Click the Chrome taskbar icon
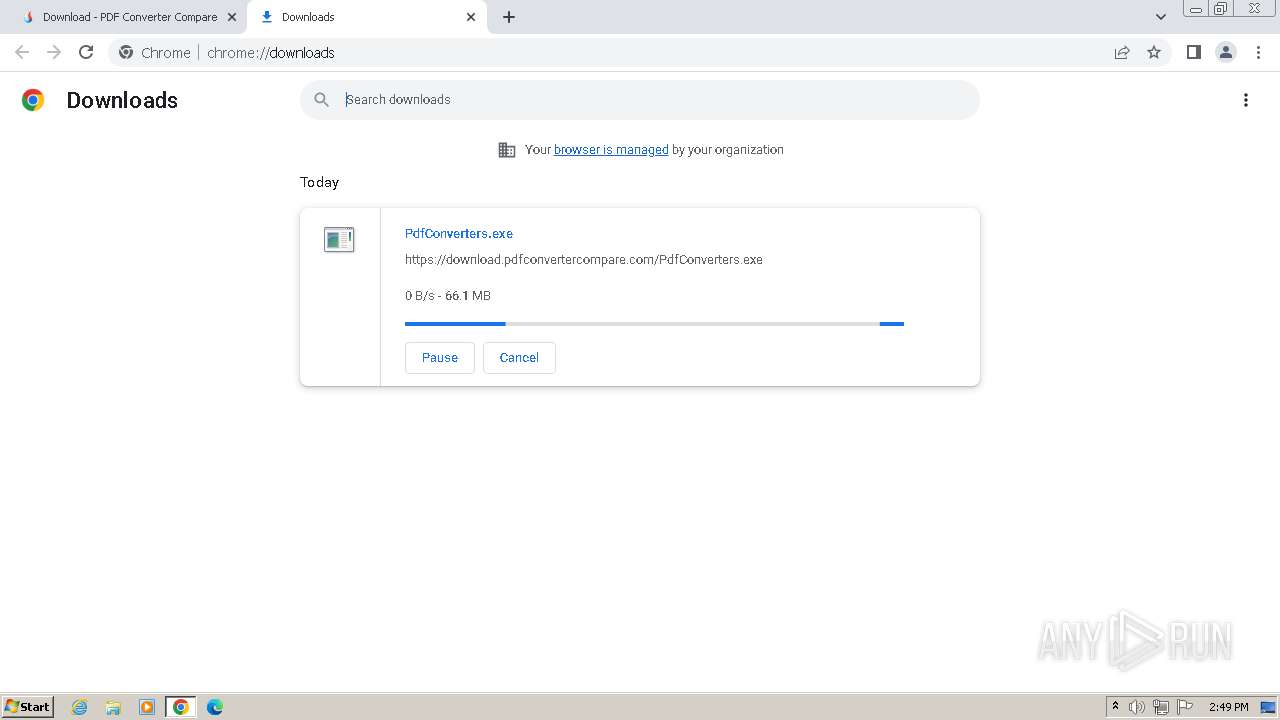This screenshot has width=1280, height=720. point(181,707)
